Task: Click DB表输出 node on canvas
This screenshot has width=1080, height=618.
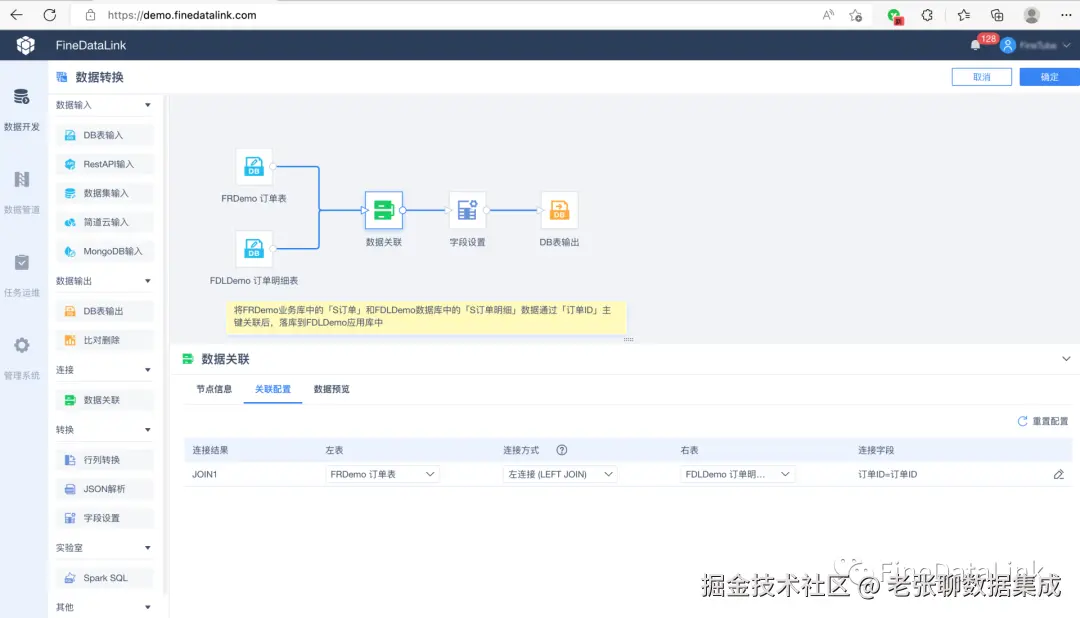Action: (x=559, y=210)
